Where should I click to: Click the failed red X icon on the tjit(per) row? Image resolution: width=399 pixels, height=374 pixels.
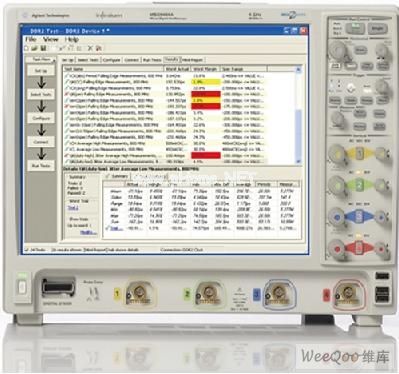67,94
